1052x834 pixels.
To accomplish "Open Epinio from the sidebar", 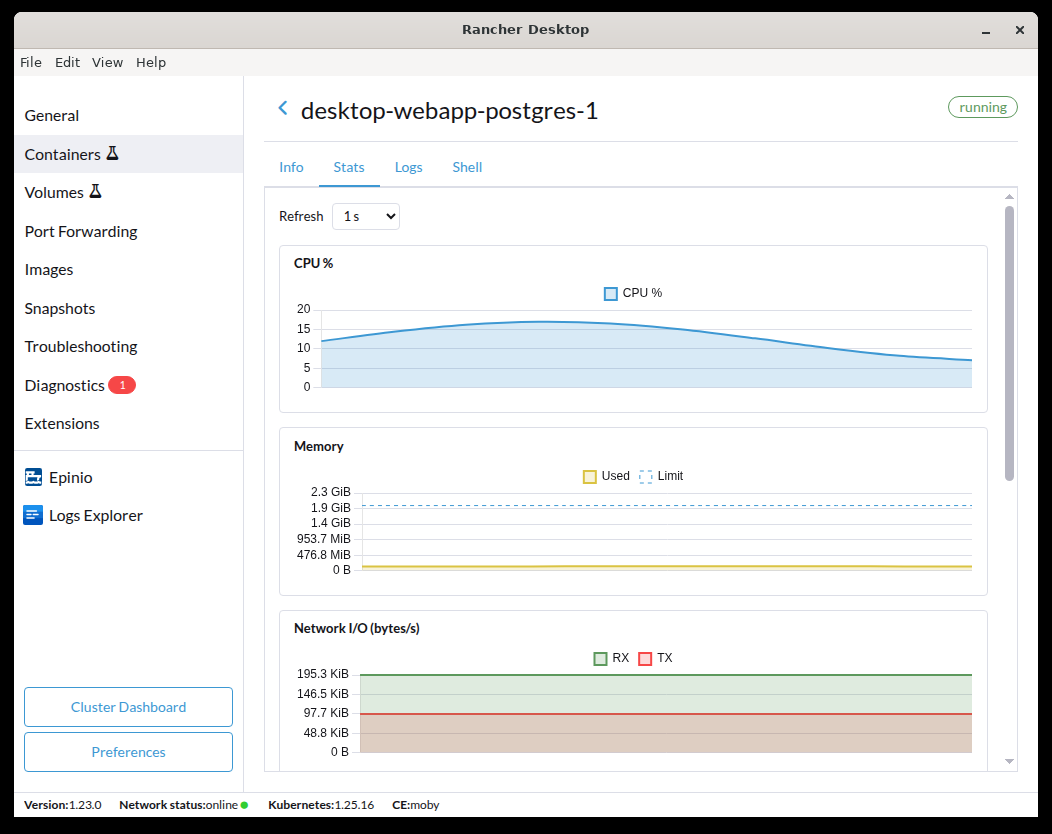I will click(129, 478).
